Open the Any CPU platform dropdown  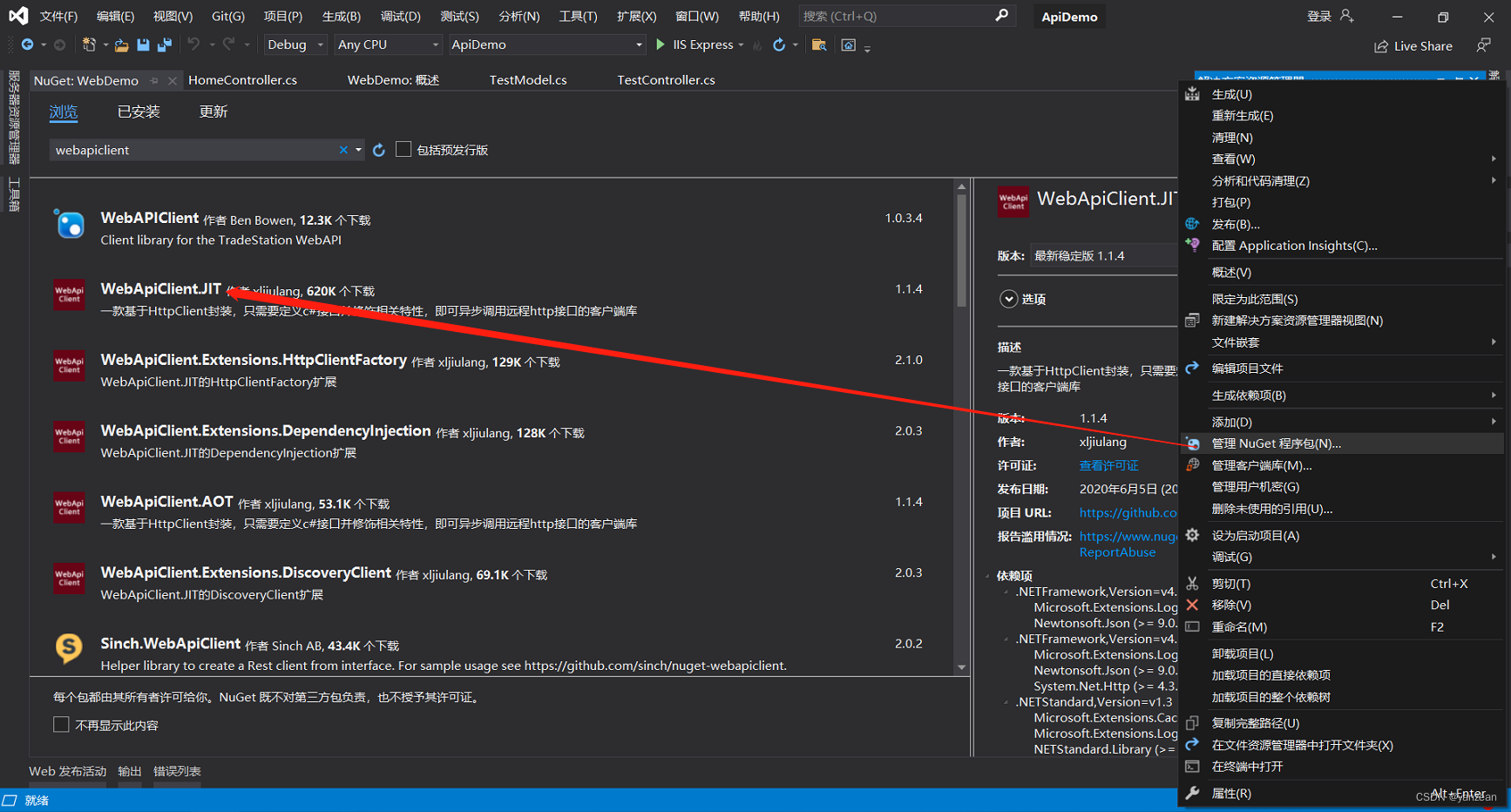click(388, 44)
